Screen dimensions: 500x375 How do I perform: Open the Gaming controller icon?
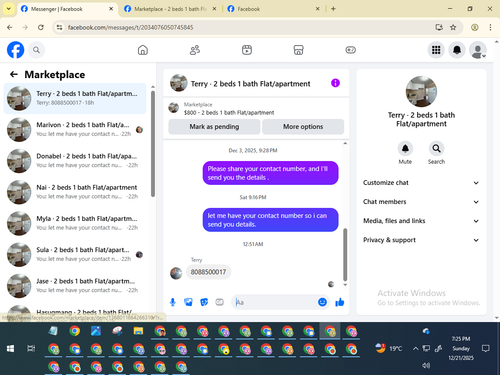tap(350, 50)
